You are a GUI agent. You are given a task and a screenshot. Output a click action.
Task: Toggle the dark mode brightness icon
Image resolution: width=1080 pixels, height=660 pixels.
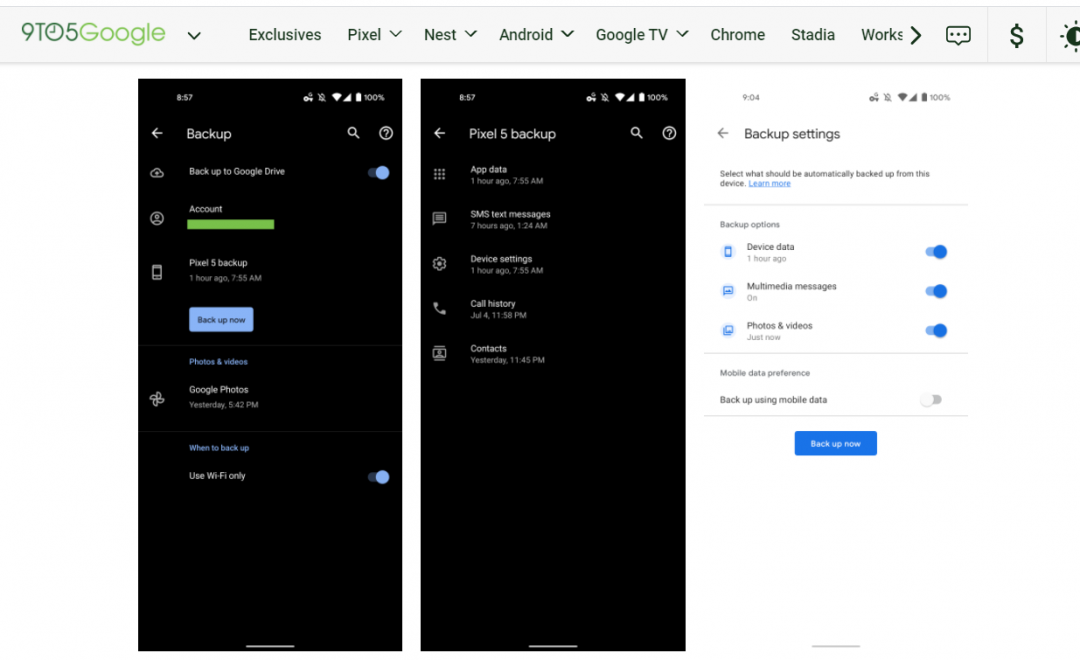[1069, 36]
